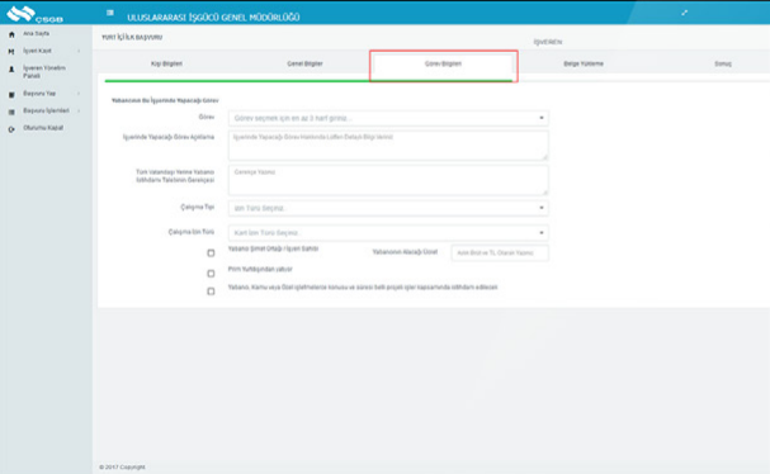Click the İşyeri Kayıt sidebar icon
770x474 pixels.
pos(11,50)
